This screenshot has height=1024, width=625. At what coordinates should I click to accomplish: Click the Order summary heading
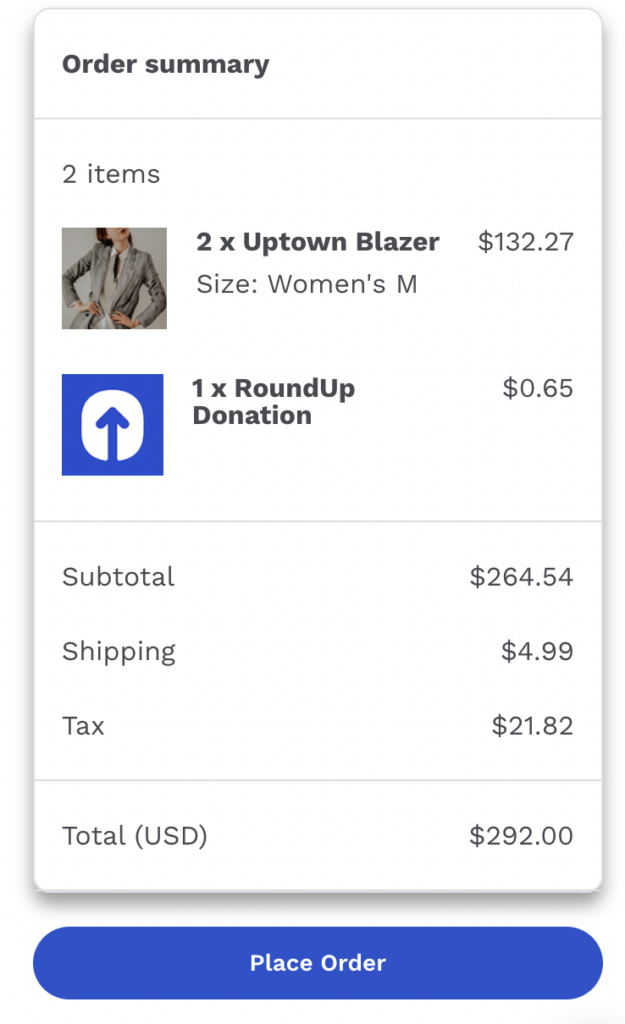point(165,65)
